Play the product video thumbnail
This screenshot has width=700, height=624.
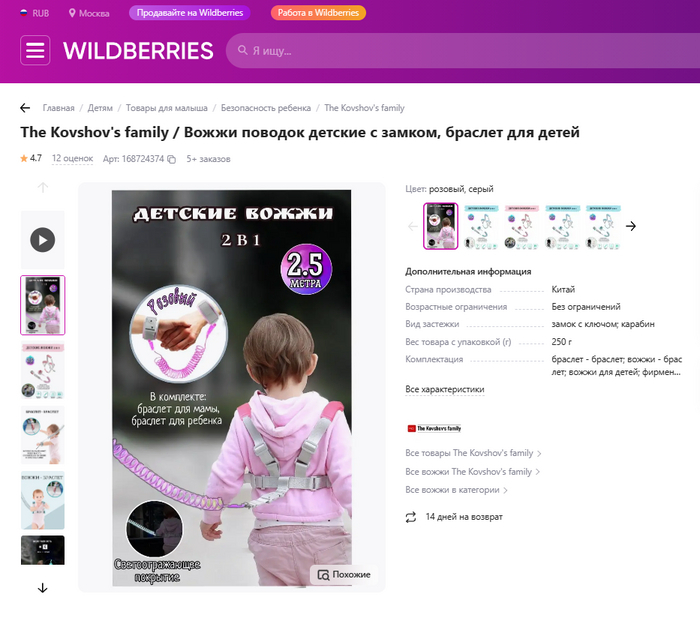[43, 240]
